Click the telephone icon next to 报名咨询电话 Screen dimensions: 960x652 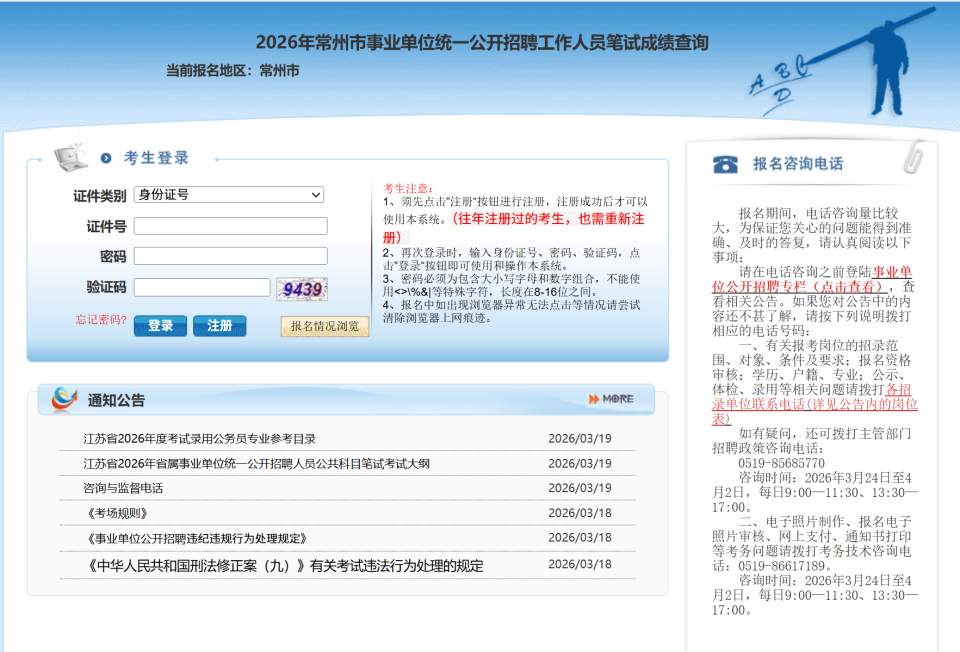pos(726,164)
